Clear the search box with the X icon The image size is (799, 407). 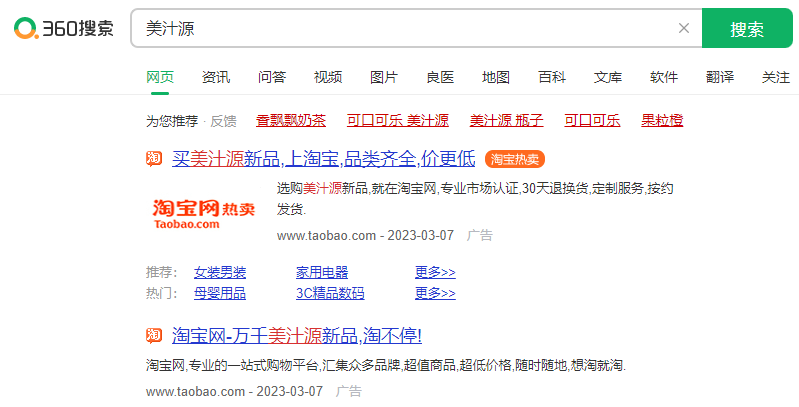[x=684, y=28]
